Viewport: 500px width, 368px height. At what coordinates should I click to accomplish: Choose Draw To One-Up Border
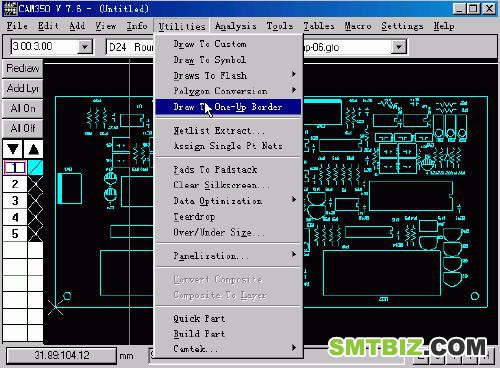tap(229, 107)
